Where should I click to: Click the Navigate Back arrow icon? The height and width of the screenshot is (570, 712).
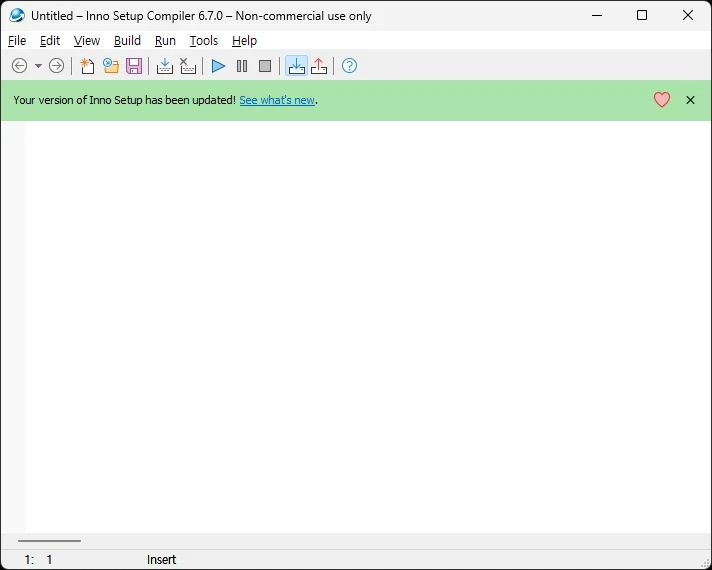point(19,66)
